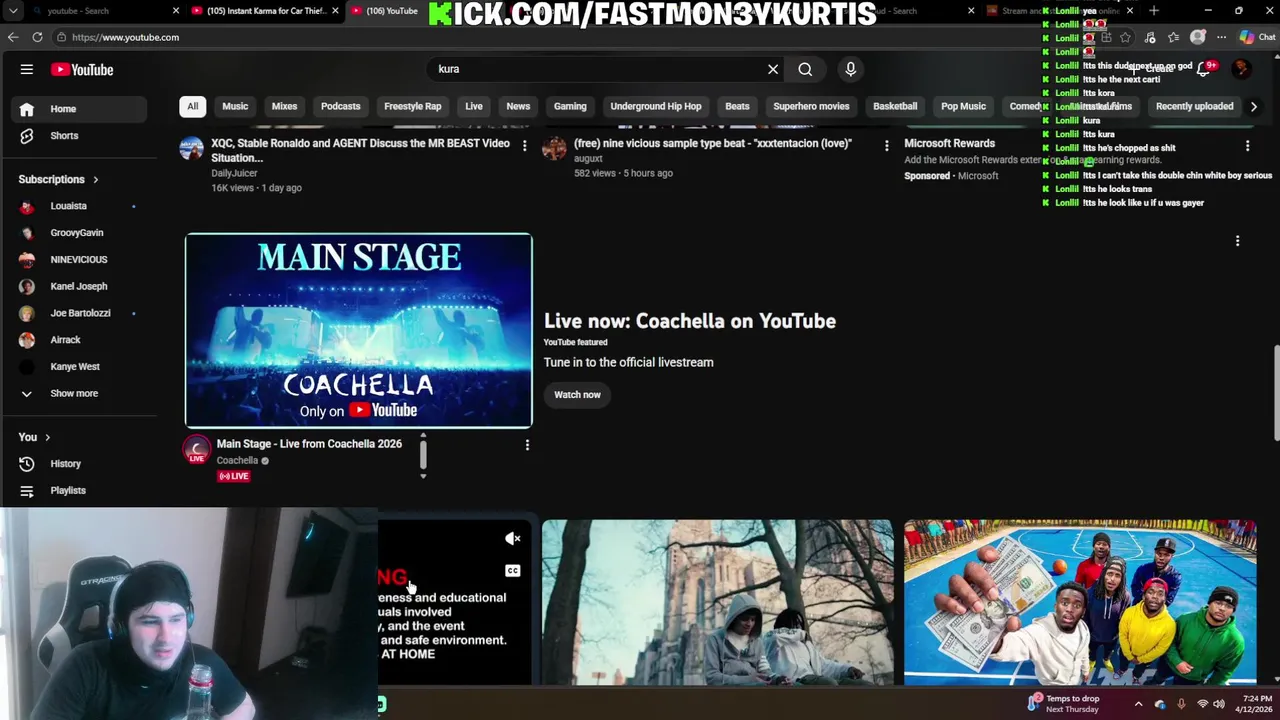This screenshot has width=1280, height=720.
Task: Open options for Coachella featured banner
Action: (1237, 241)
